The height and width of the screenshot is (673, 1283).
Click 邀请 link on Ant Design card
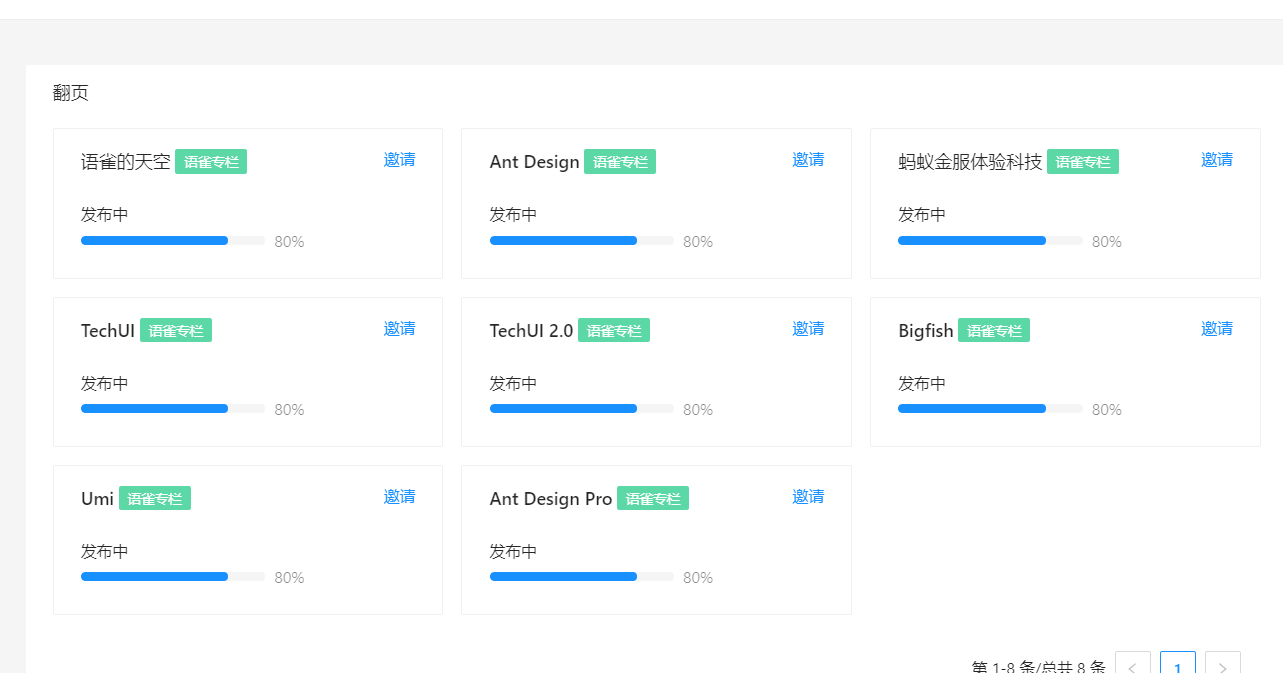[808, 160]
